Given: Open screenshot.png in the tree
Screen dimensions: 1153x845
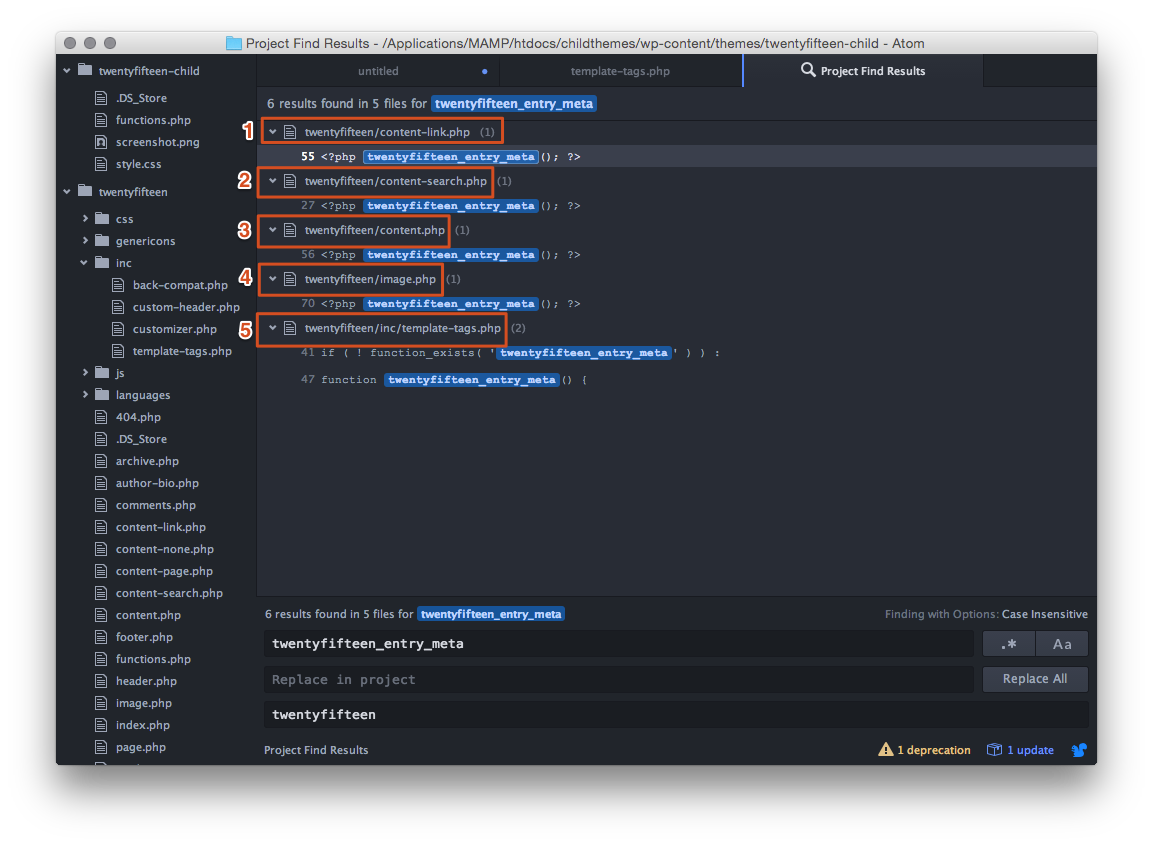Looking at the screenshot, I should (157, 142).
